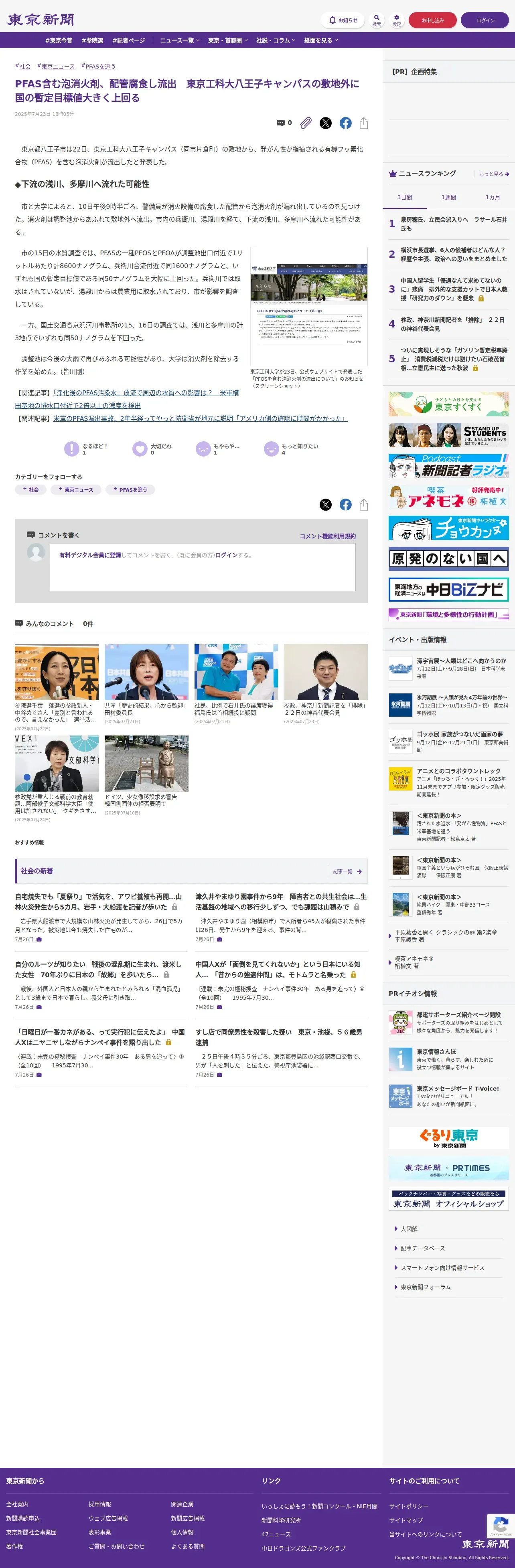This screenshot has height=1568, width=515.
Task: Click the 検索 magnifier icon in header
Action: [x=377, y=20]
